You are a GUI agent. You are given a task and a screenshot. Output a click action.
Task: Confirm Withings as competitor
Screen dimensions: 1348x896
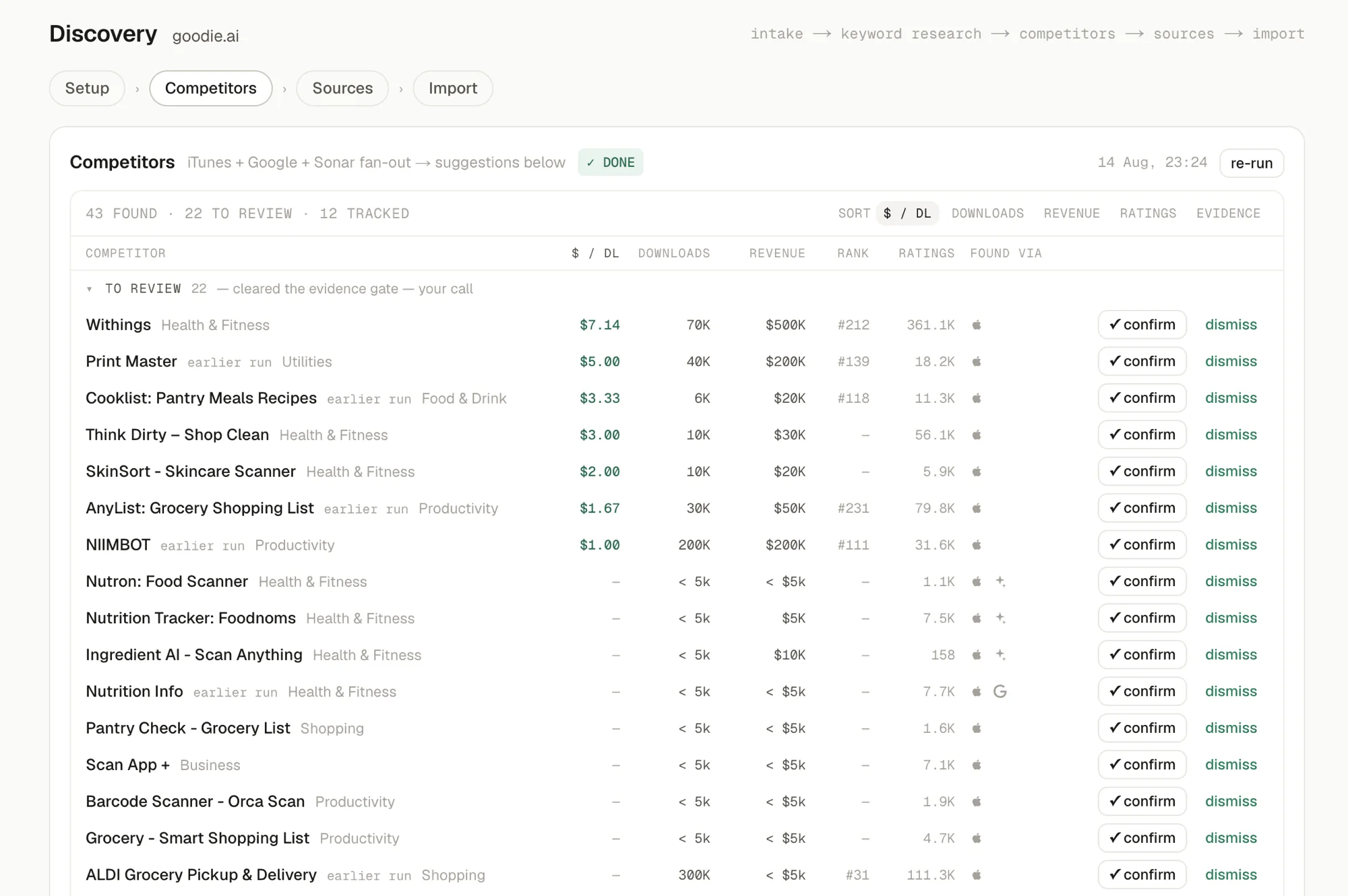pyautogui.click(x=1142, y=325)
